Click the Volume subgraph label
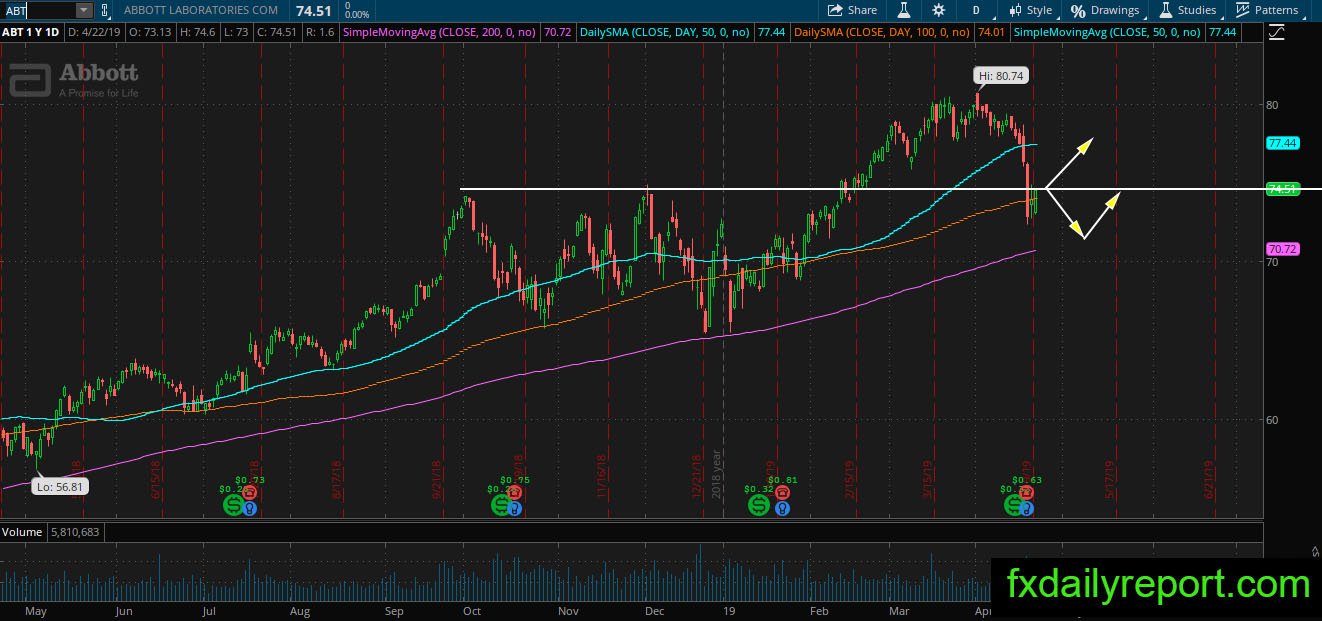 point(23,533)
